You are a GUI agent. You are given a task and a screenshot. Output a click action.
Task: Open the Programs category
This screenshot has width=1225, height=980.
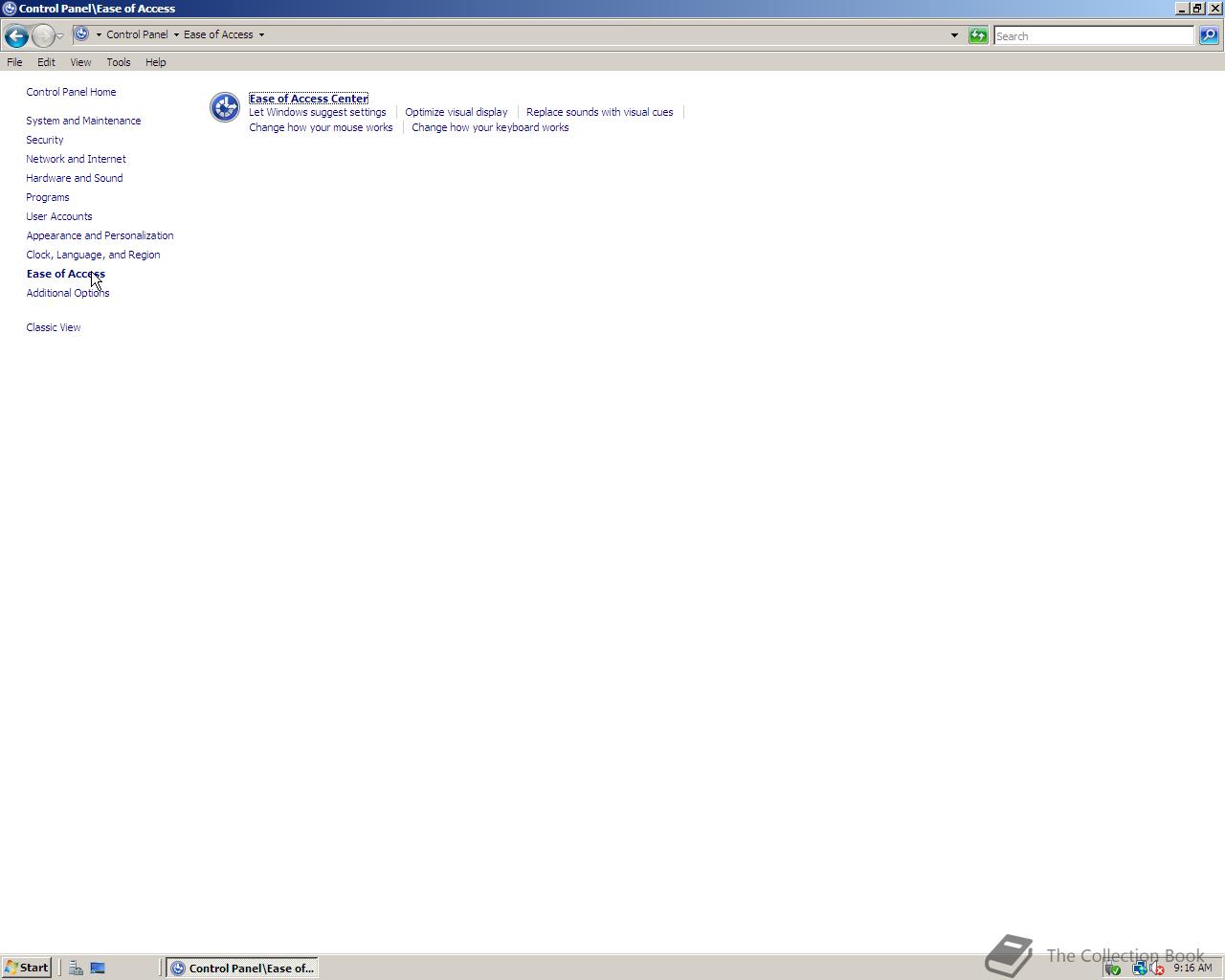tap(48, 197)
